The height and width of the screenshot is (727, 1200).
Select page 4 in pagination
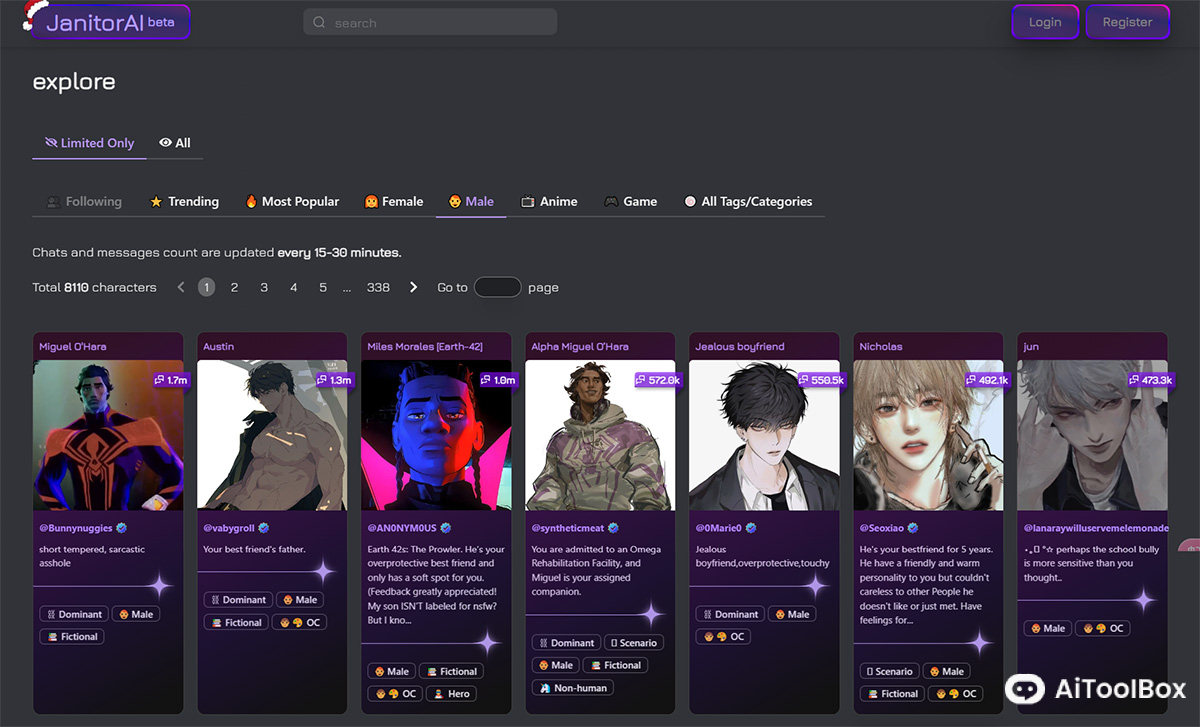tap(294, 287)
